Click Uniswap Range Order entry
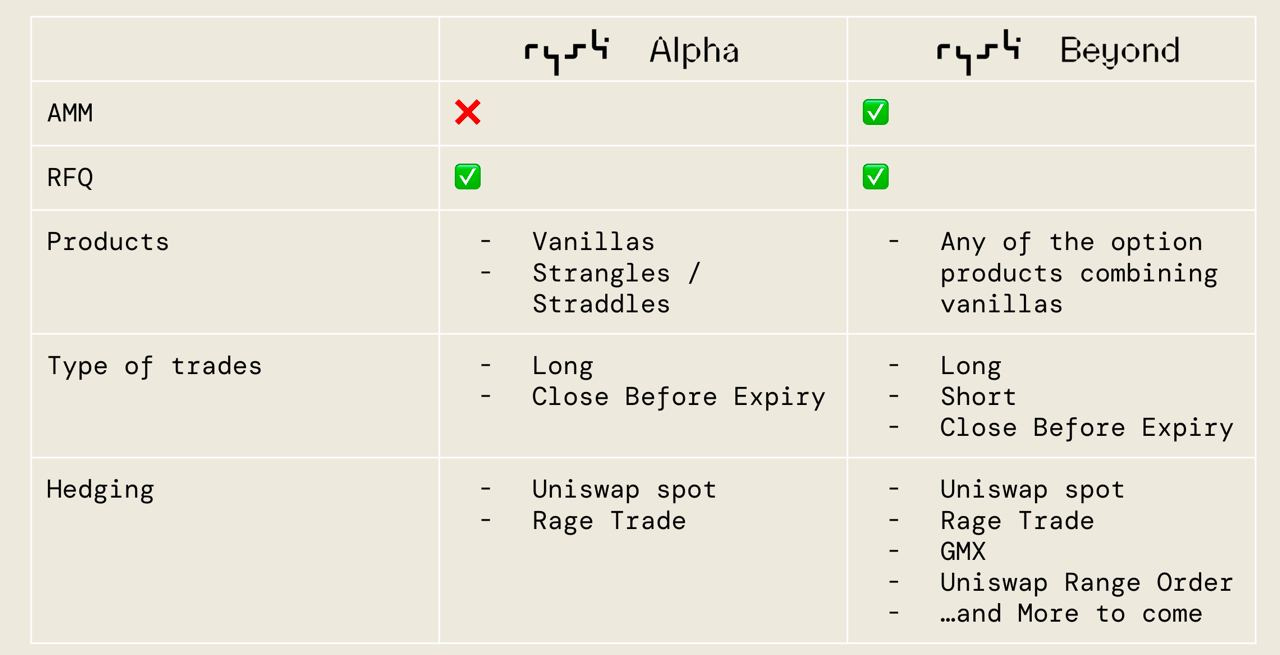The image size is (1280, 655). [x=1086, y=582]
